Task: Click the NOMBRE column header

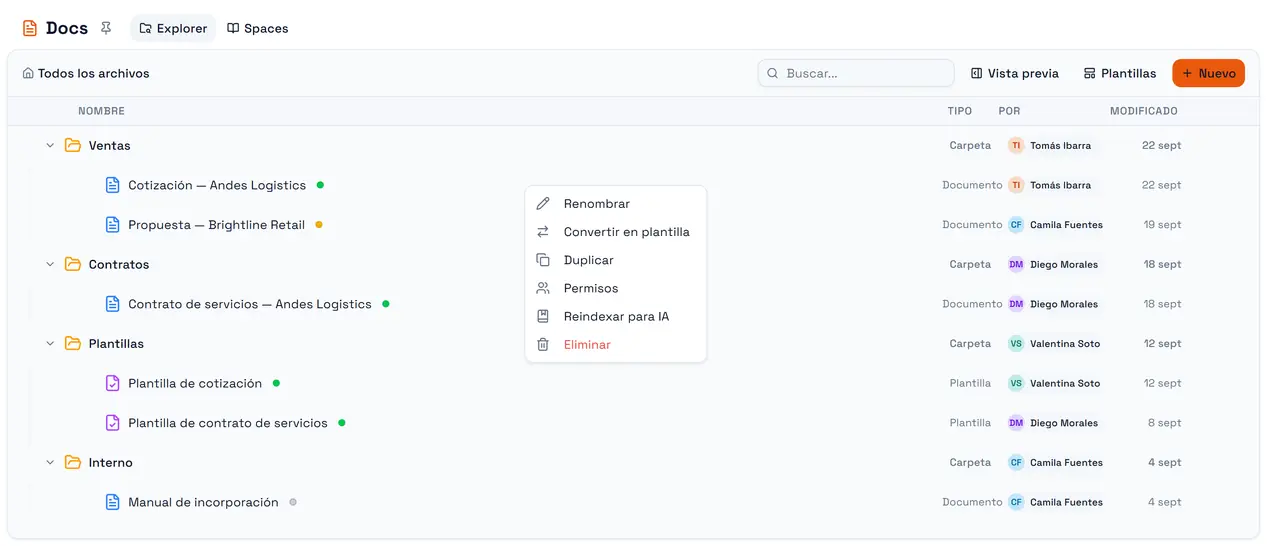Action: 101,111
